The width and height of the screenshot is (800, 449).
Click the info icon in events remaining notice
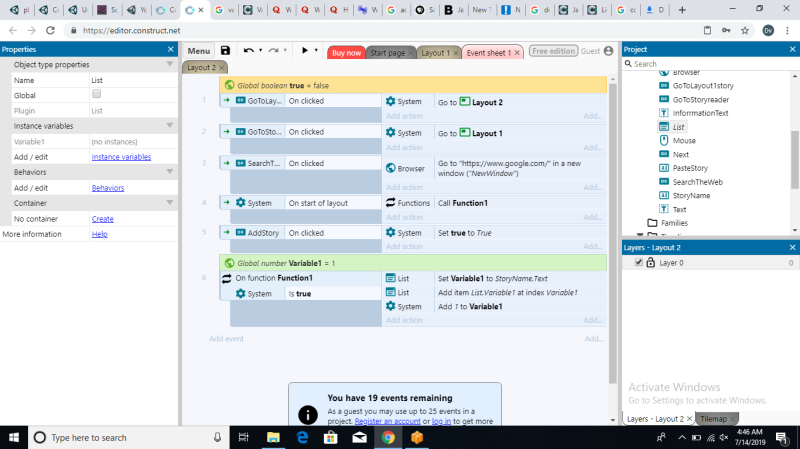point(308,415)
